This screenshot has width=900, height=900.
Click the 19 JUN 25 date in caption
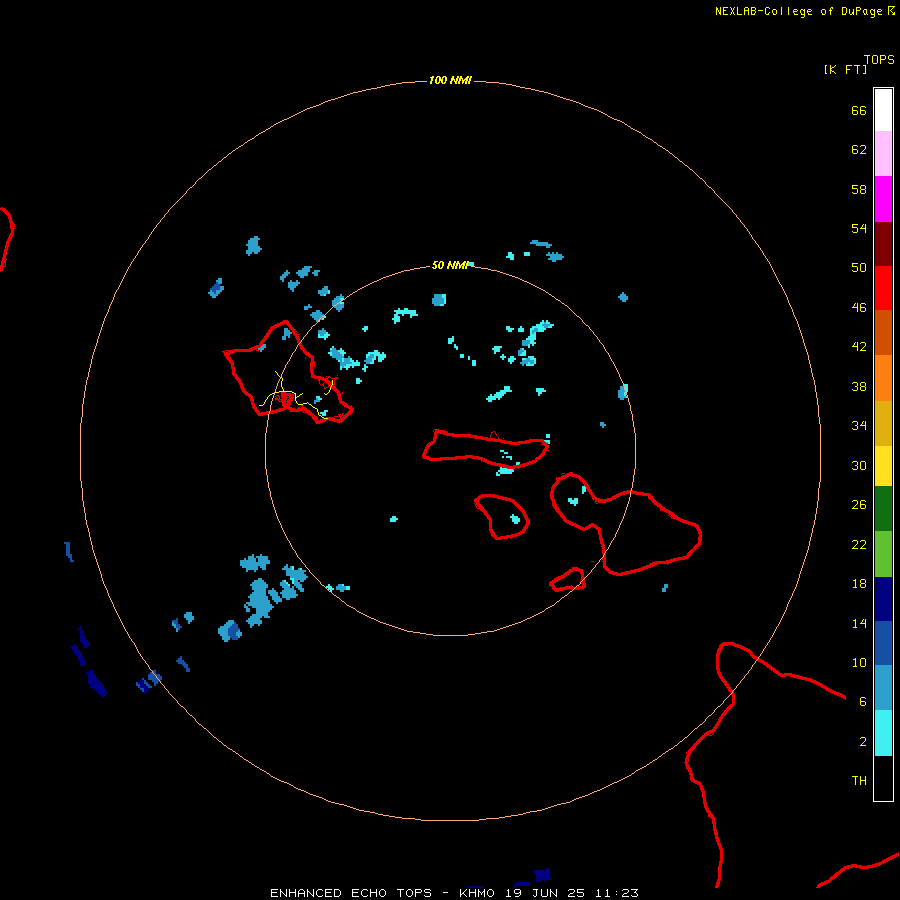(x=545, y=893)
